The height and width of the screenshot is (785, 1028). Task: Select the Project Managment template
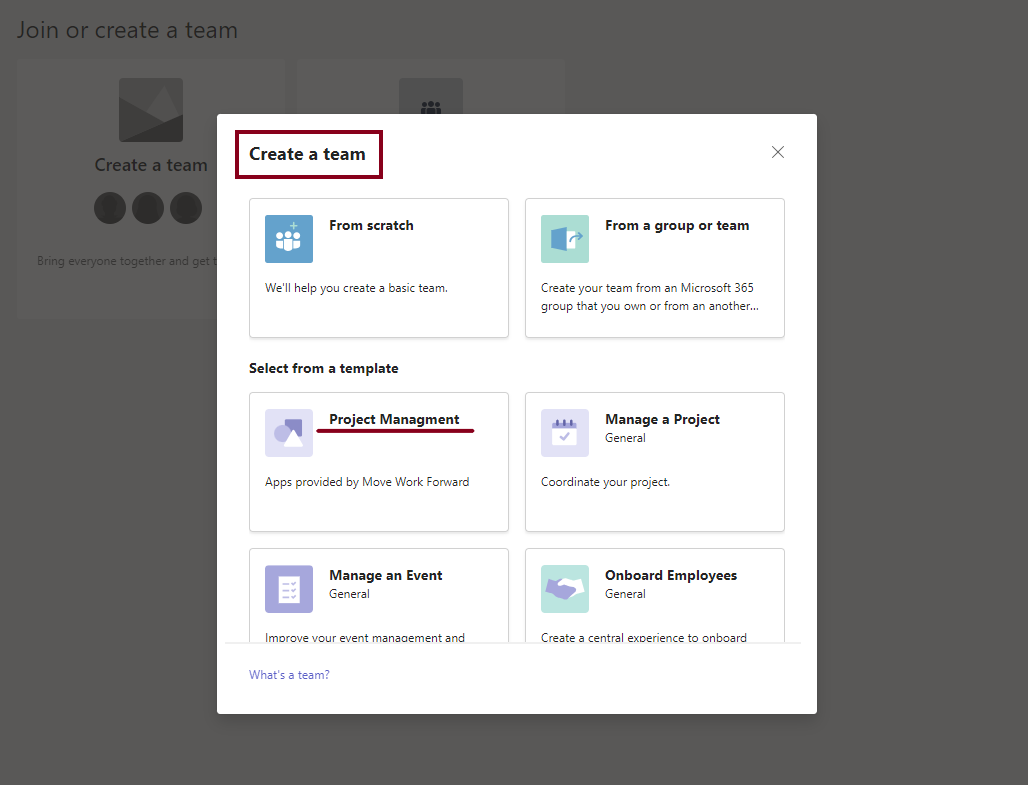point(378,462)
